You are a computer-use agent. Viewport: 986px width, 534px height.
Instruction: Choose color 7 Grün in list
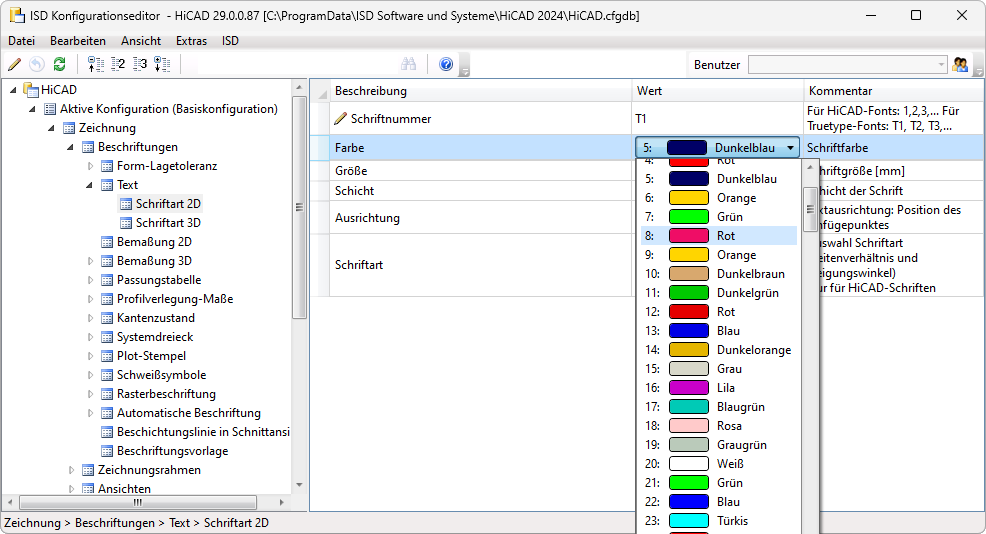719,216
